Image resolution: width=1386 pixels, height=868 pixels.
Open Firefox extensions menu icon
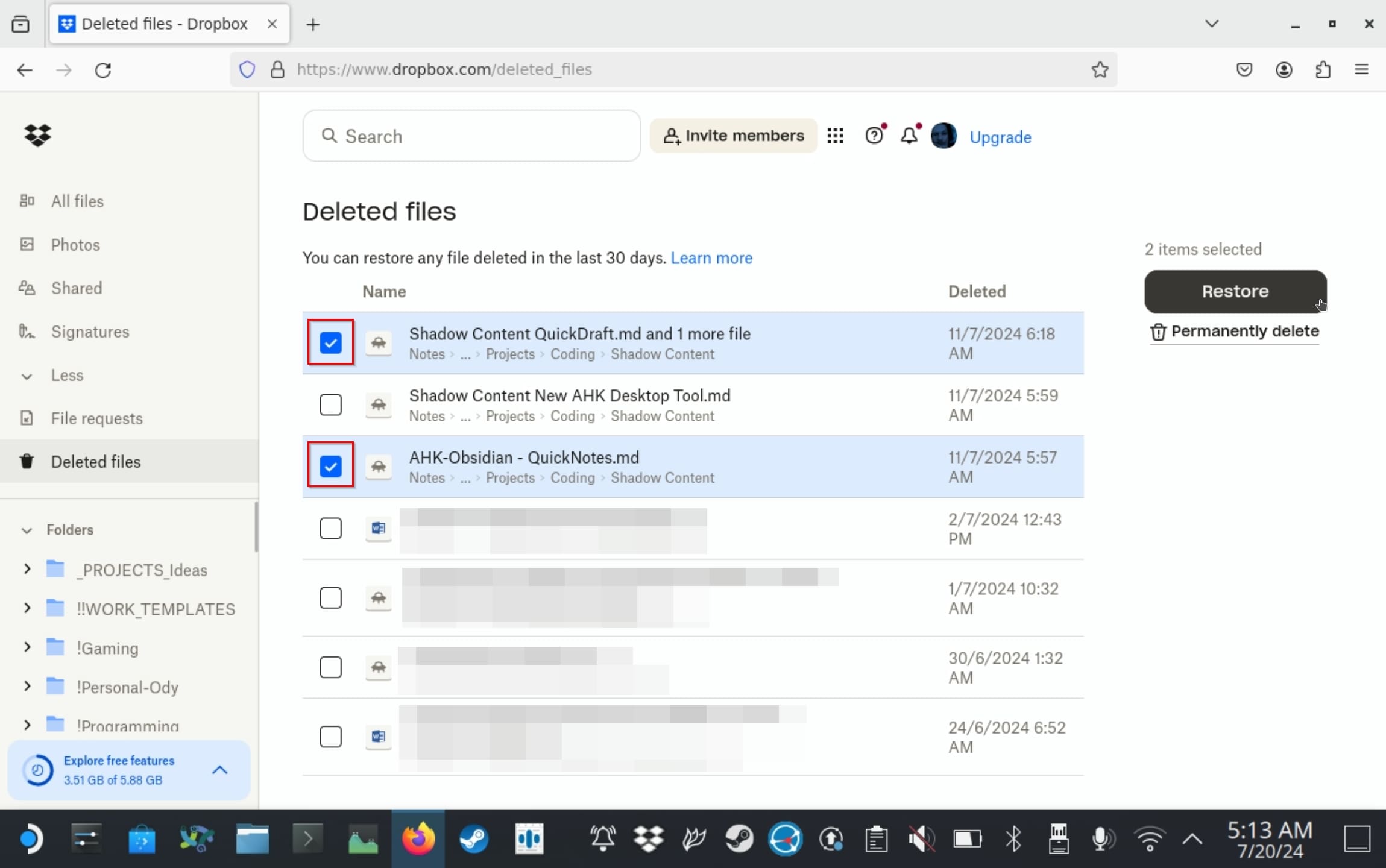tap(1323, 70)
